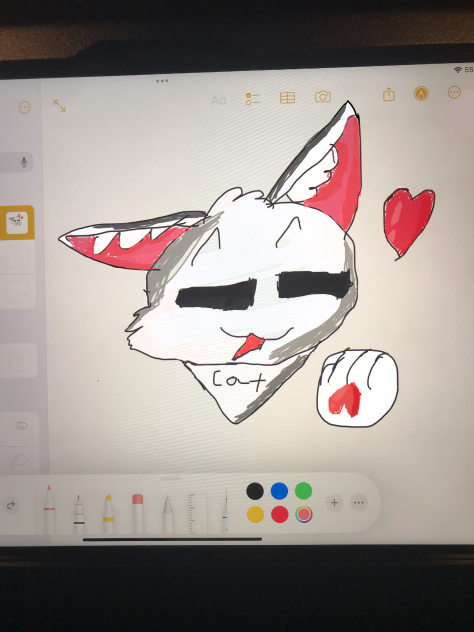Open the camera attachment menu
This screenshot has width=474, height=632.
(323, 96)
